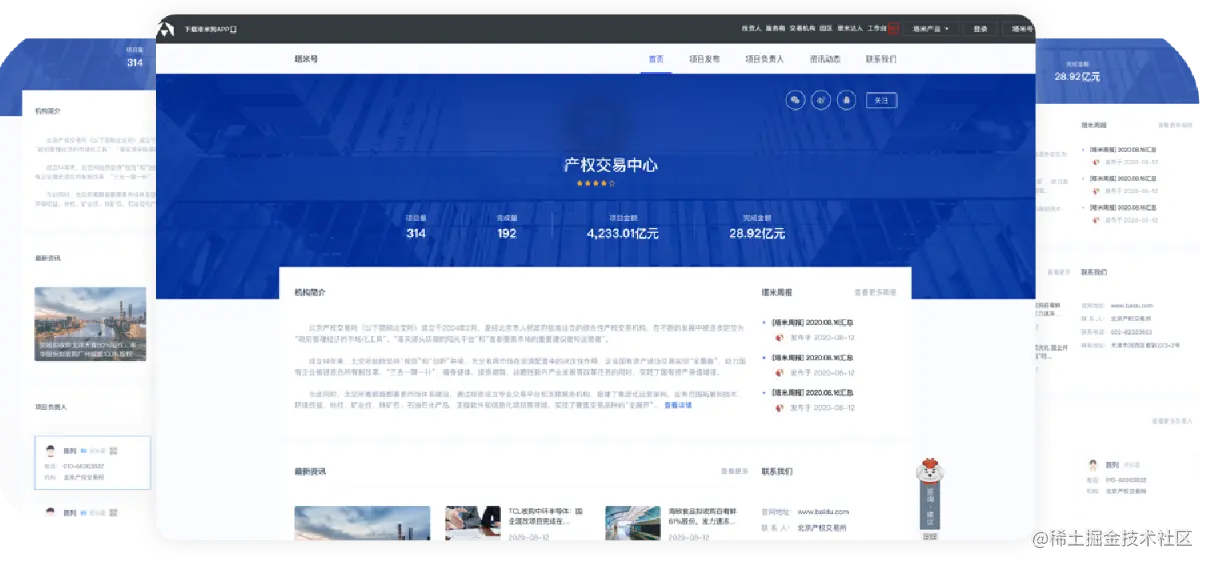Click 园区 in the top bar

pyautogui.click(x=826, y=29)
